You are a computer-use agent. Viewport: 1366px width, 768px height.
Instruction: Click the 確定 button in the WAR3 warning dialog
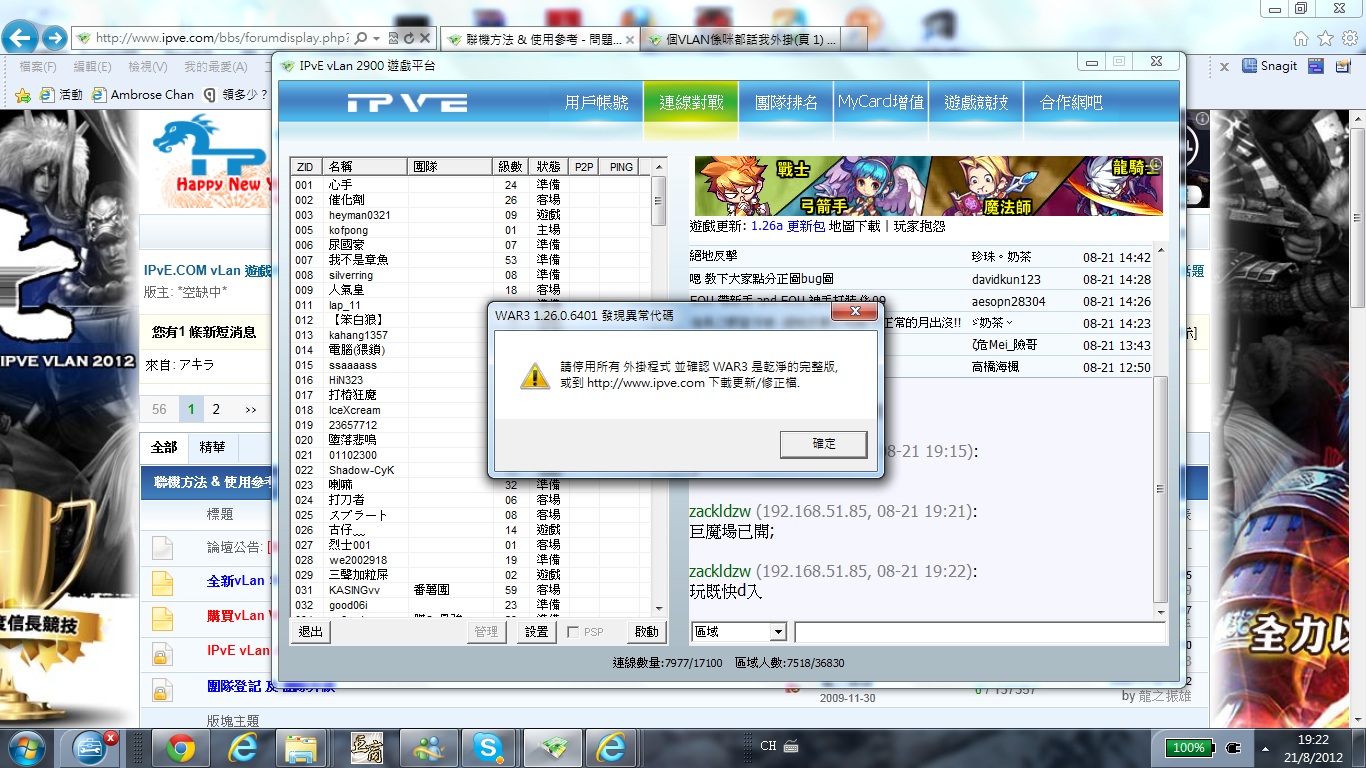tap(823, 444)
